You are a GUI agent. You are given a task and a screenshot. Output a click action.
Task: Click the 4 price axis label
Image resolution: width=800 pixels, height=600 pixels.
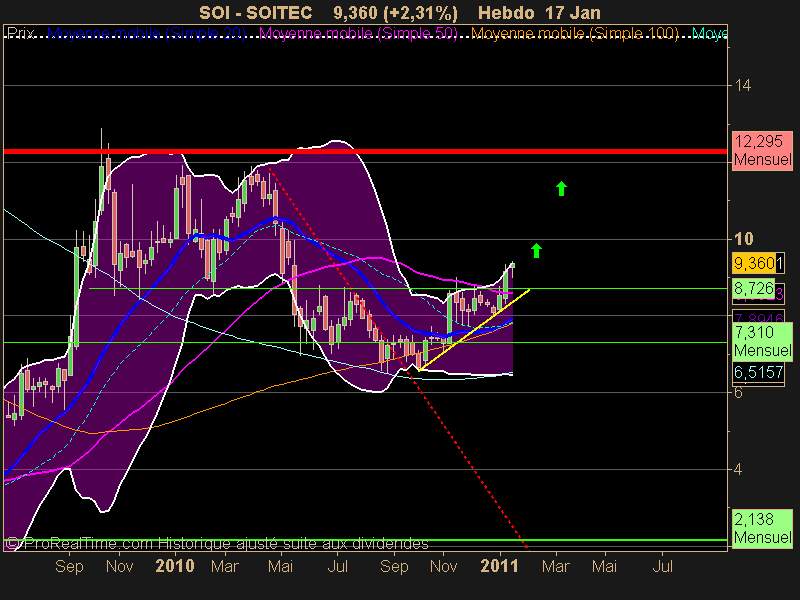(738, 469)
